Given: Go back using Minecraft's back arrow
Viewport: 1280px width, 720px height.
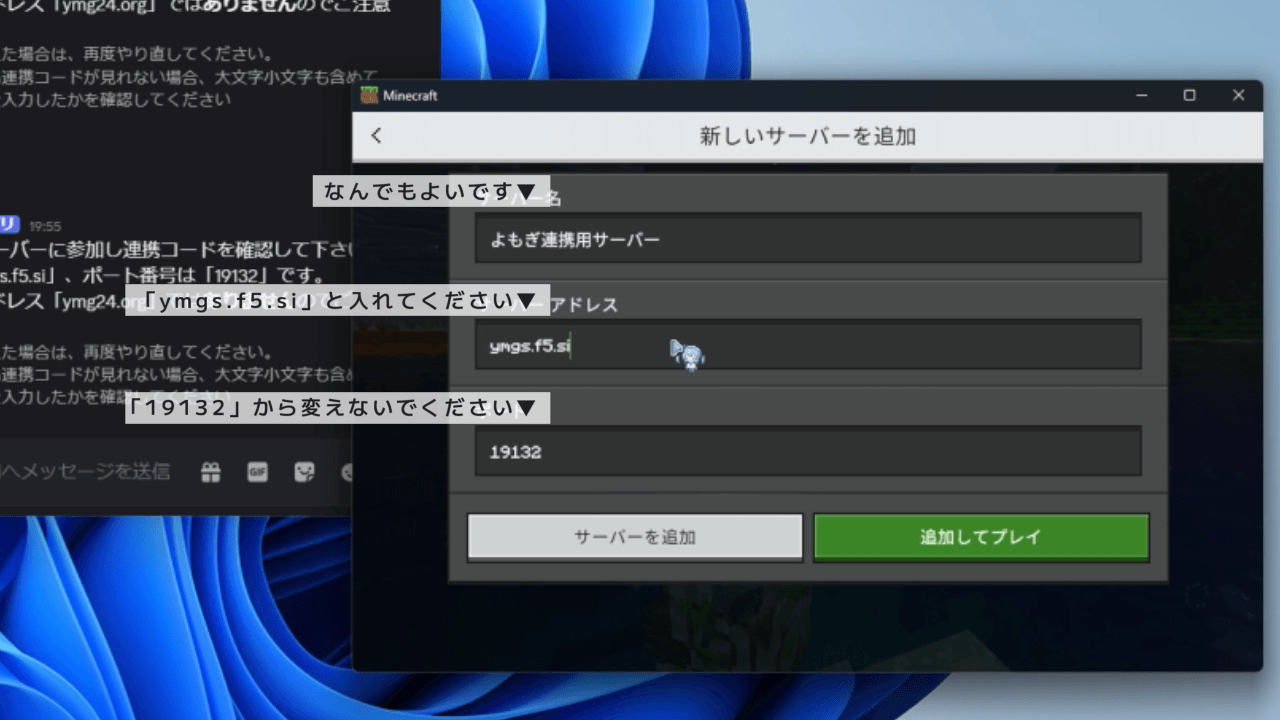Looking at the screenshot, I should (x=377, y=136).
